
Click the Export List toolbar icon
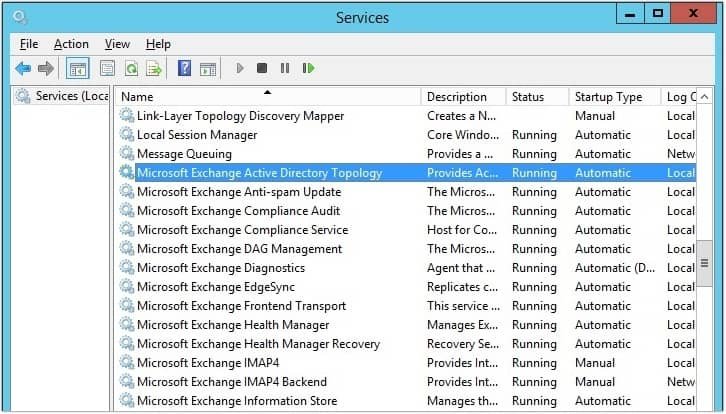coord(154,69)
